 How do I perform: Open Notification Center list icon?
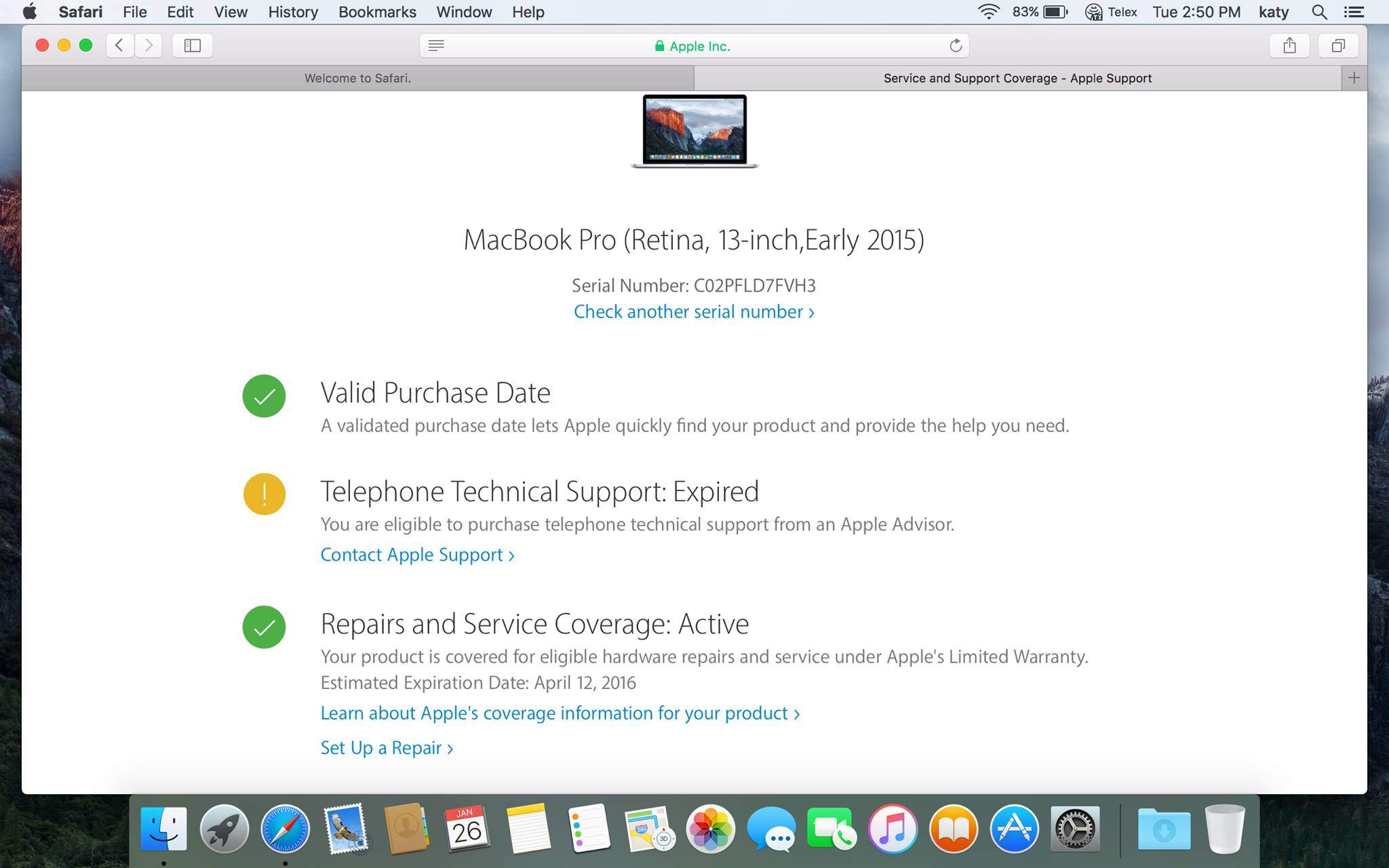pyautogui.click(x=1354, y=12)
